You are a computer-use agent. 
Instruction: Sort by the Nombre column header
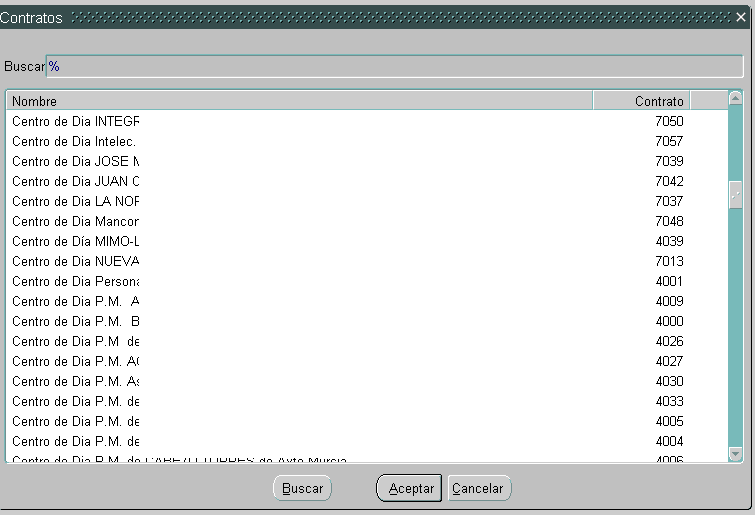[299, 101]
